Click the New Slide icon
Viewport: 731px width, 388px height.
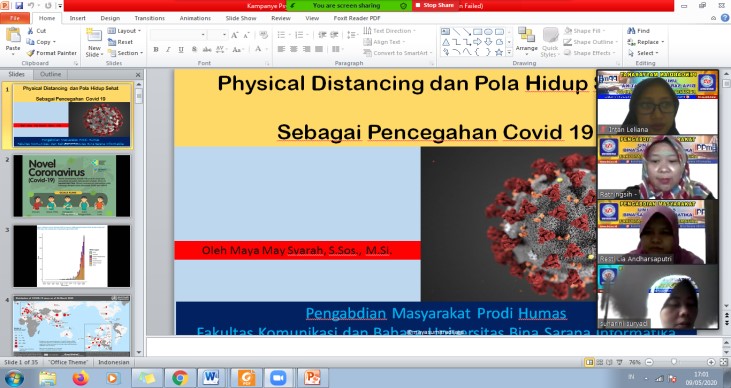(94, 35)
